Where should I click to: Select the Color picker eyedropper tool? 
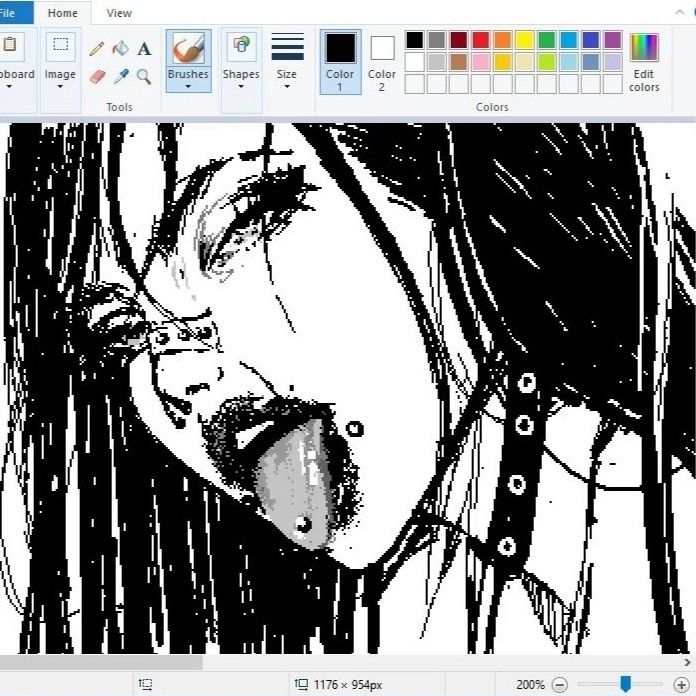120,76
